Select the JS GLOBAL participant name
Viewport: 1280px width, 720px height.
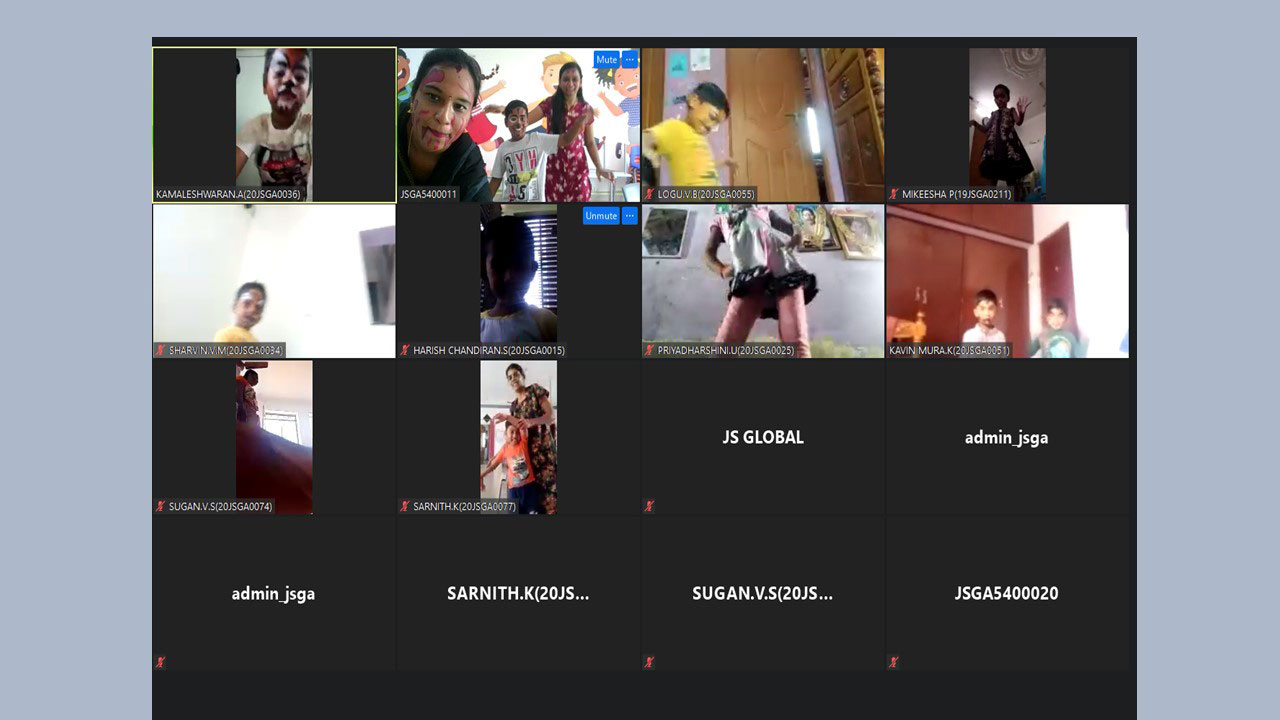(763, 437)
